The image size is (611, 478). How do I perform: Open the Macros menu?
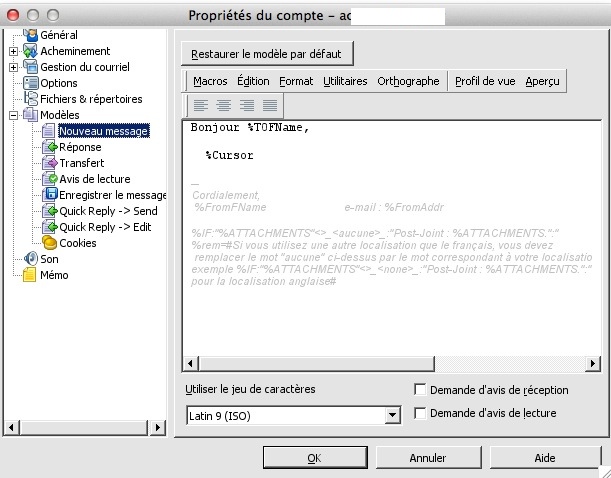[x=209, y=81]
